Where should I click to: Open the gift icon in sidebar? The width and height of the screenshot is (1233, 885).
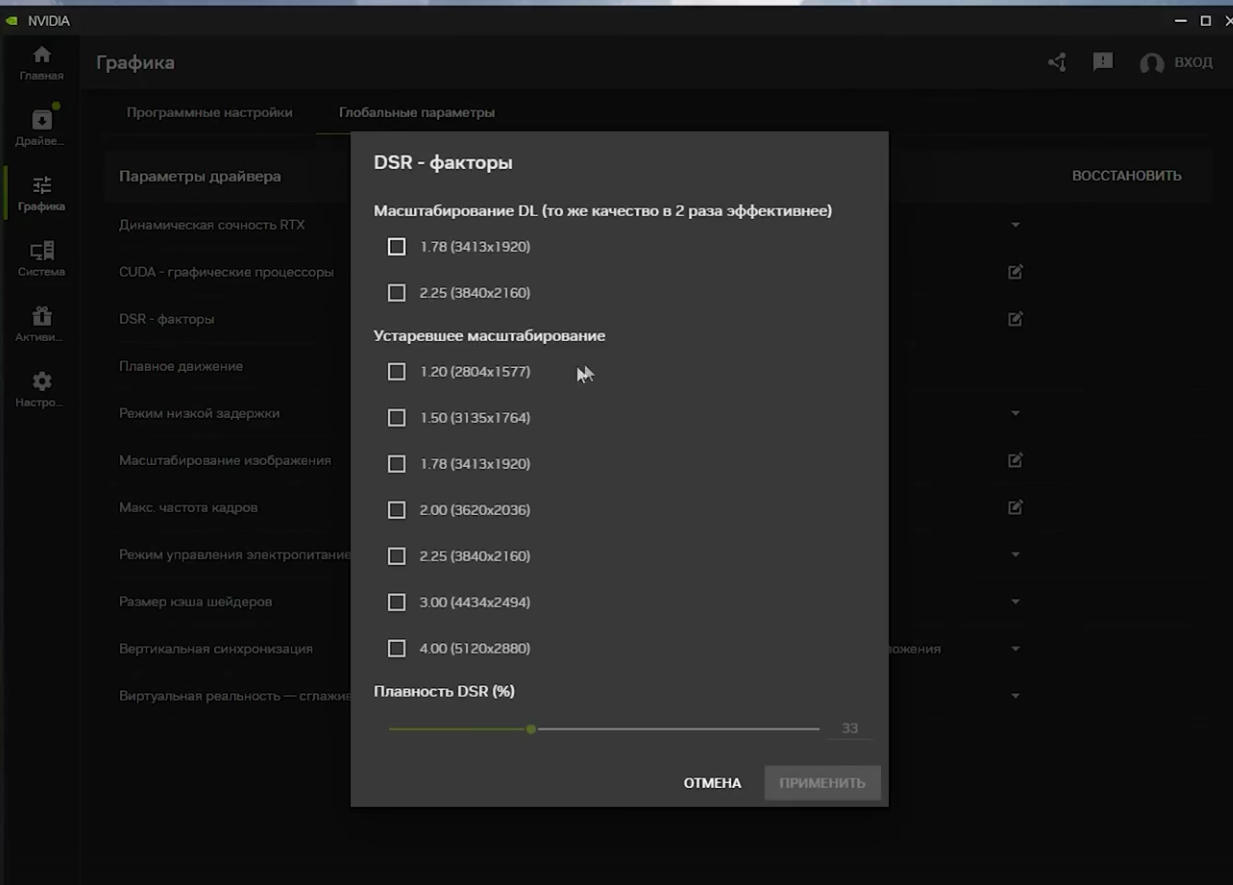(41, 317)
